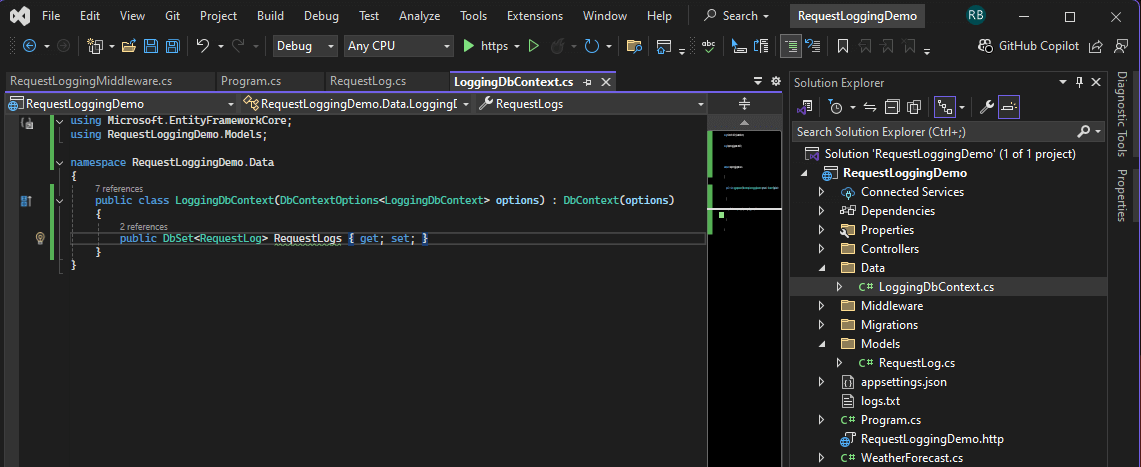Image resolution: width=1141 pixels, height=467 pixels.
Task: Open the Build menu
Action: coord(270,16)
